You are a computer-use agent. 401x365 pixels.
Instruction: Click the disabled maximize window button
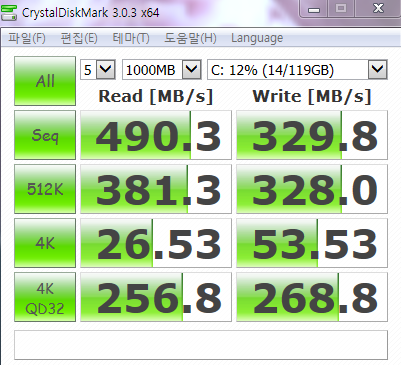(x=341, y=9)
